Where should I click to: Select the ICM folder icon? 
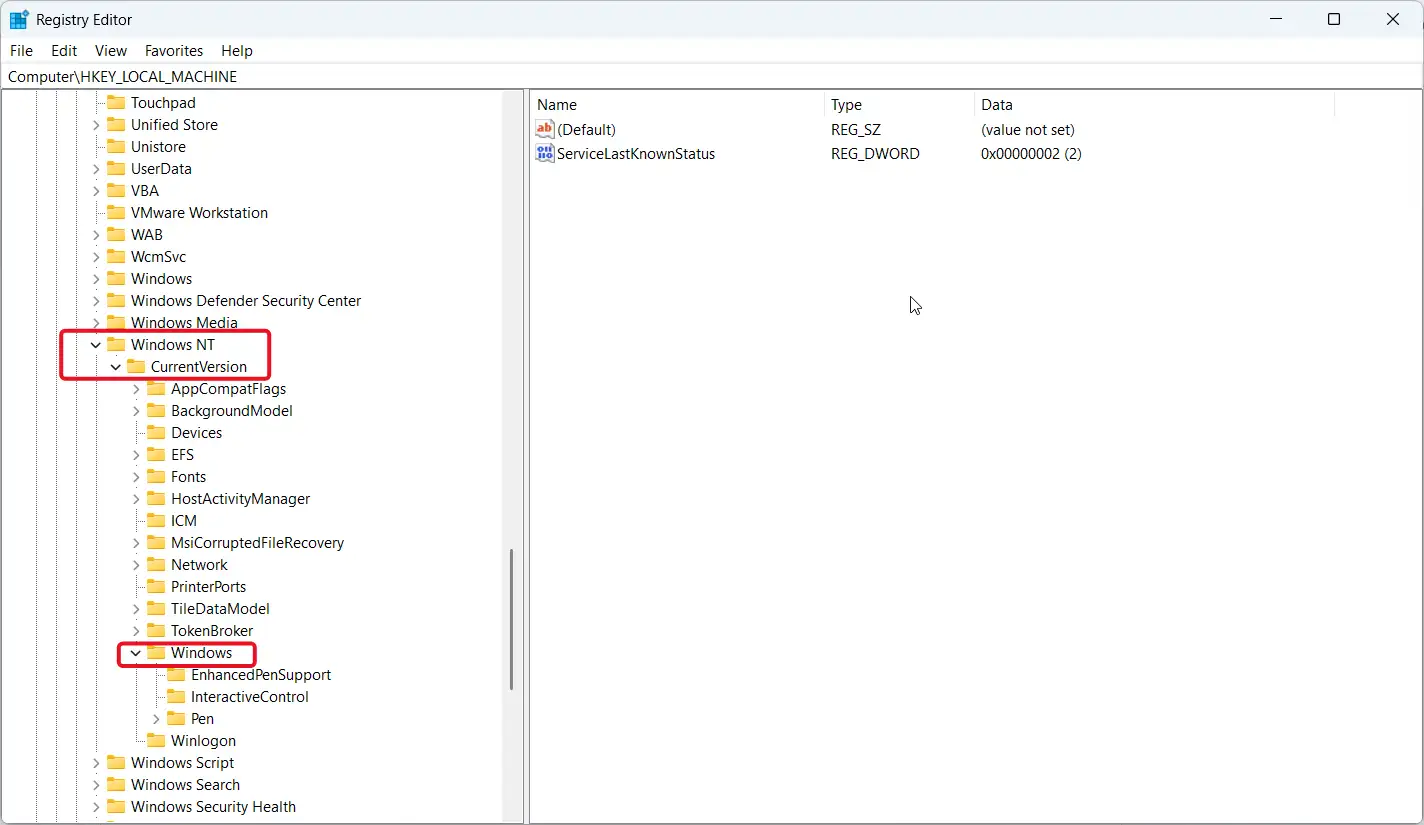point(156,521)
